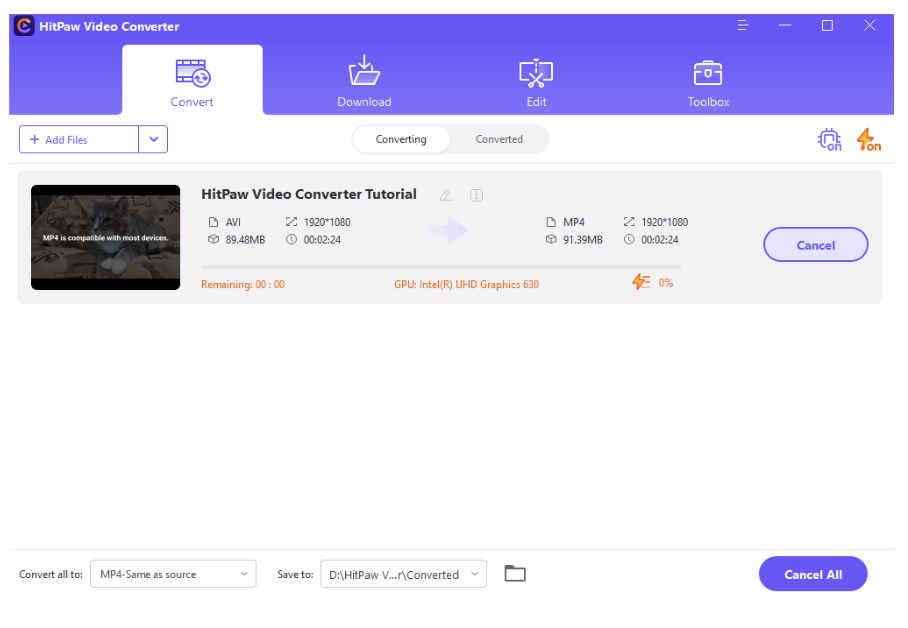Image resolution: width=908 pixels, height=628 pixels.
Task: Open the Convert tab
Action: pos(192,81)
